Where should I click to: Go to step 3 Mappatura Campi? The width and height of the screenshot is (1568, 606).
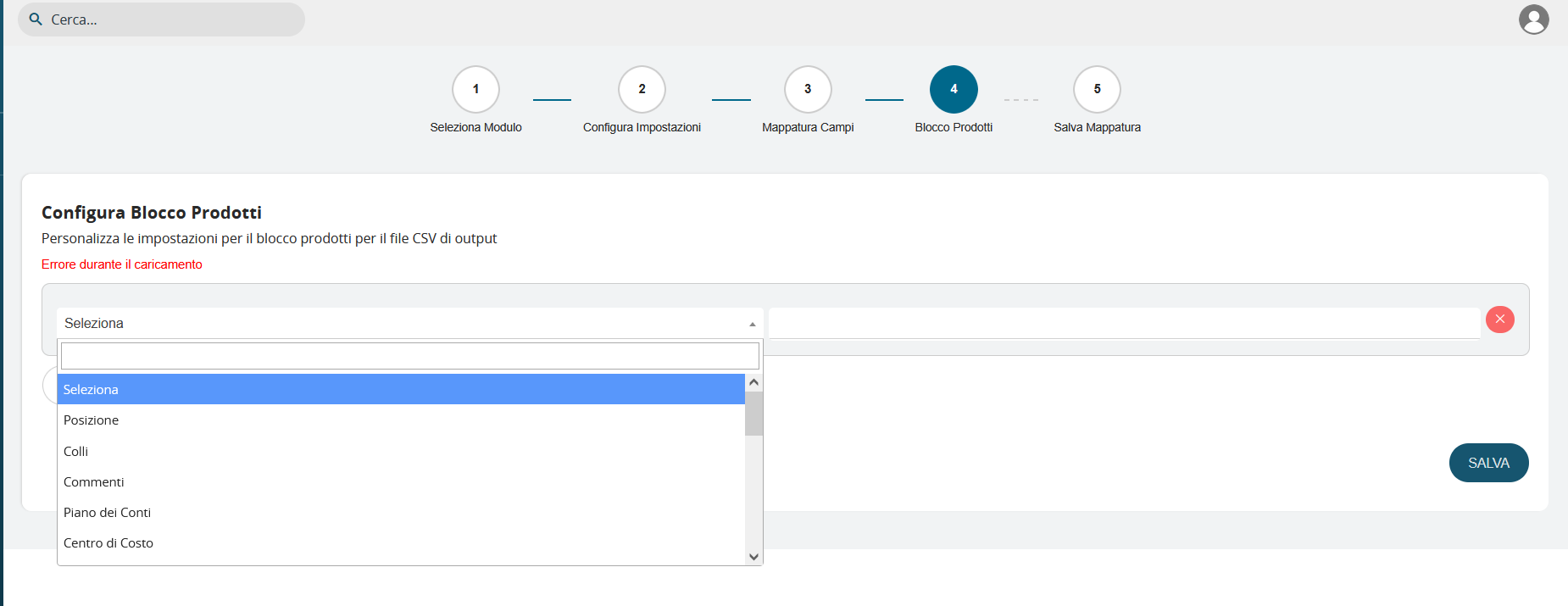coord(808,89)
